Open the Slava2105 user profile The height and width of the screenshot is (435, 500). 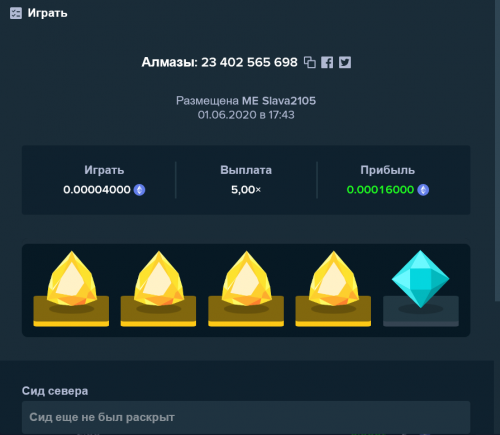pos(289,101)
